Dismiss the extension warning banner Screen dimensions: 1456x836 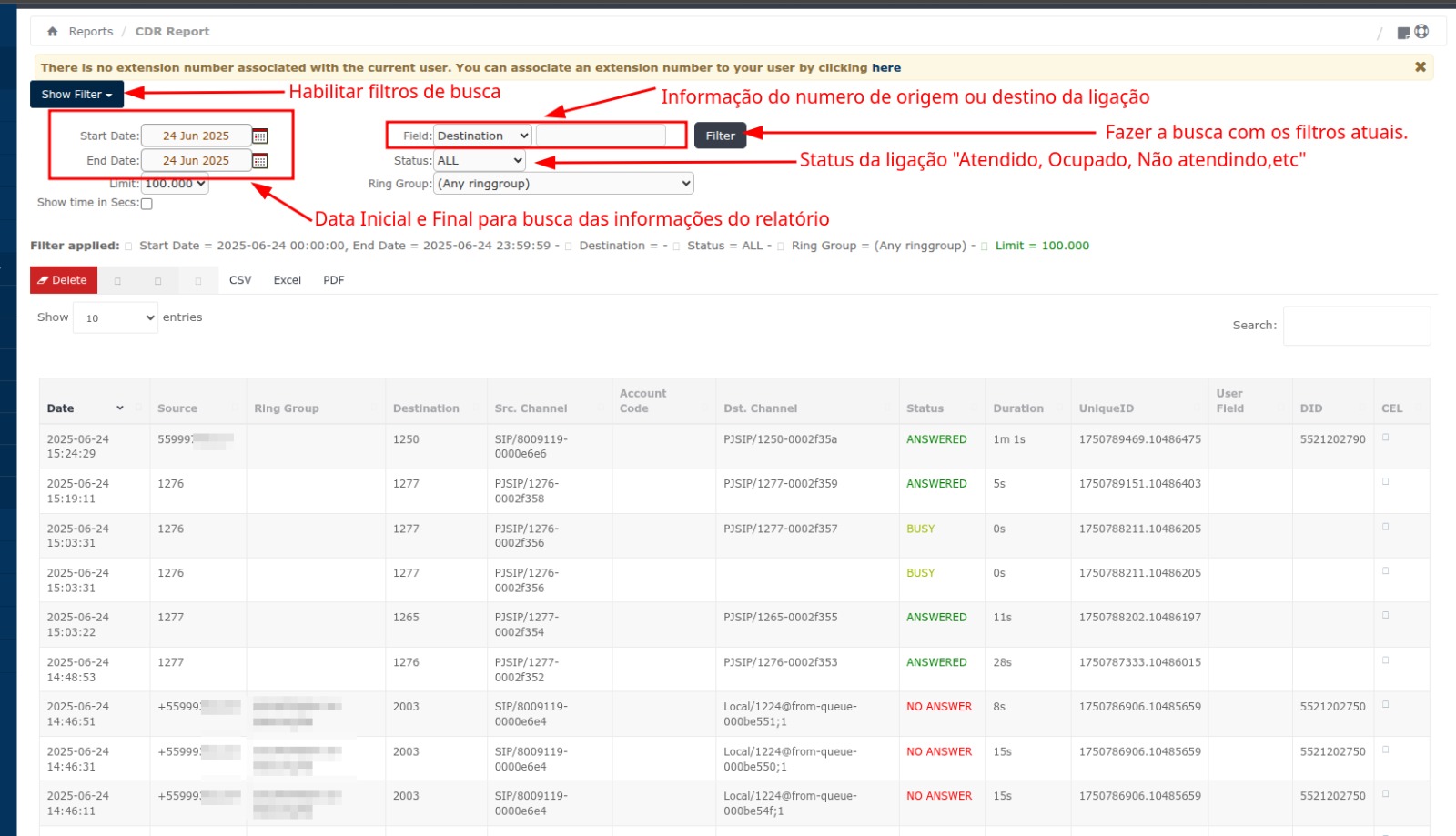(x=1420, y=67)
